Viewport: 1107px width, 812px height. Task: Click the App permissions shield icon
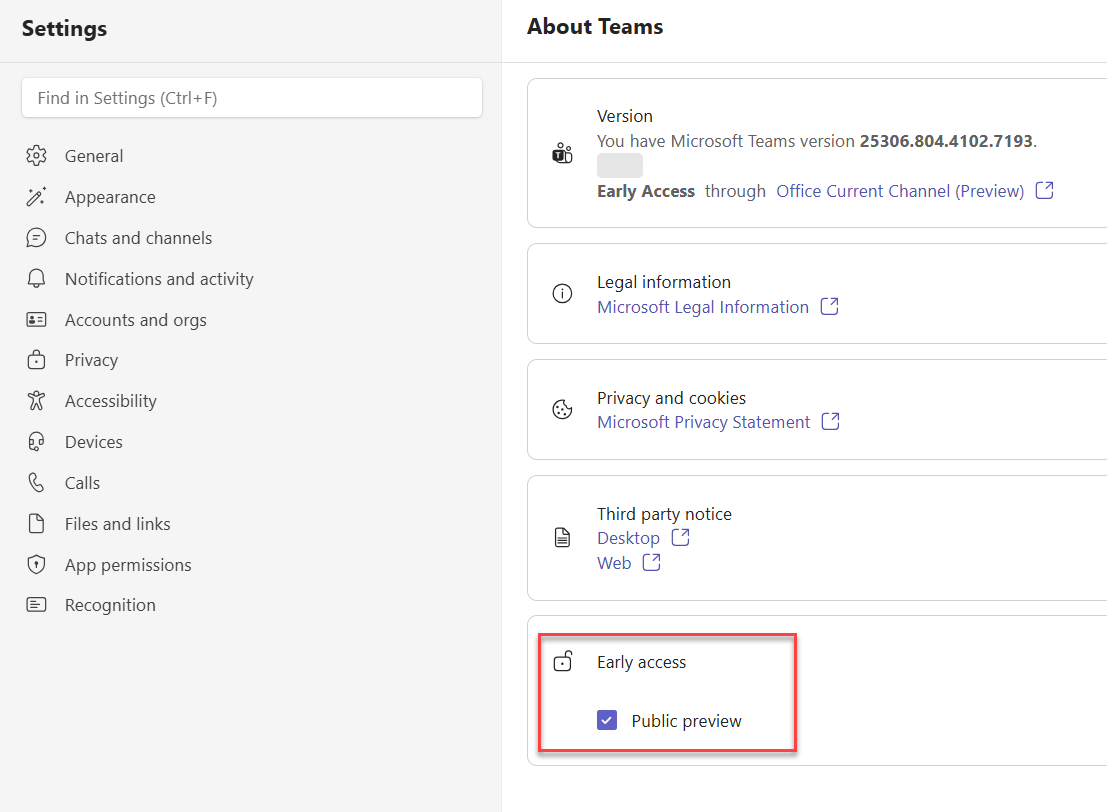pos(36,565)
